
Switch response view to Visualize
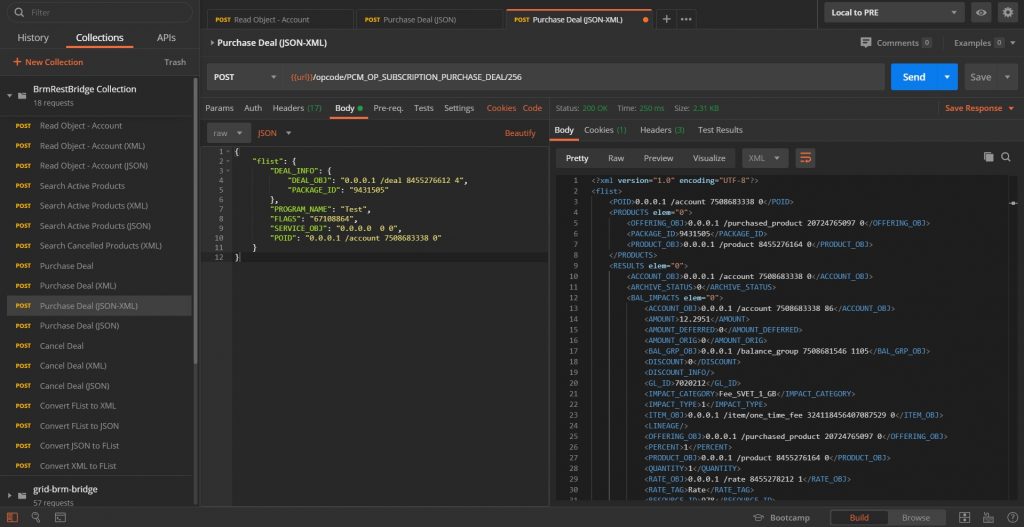pyautogui.click(x=709, y=158)
